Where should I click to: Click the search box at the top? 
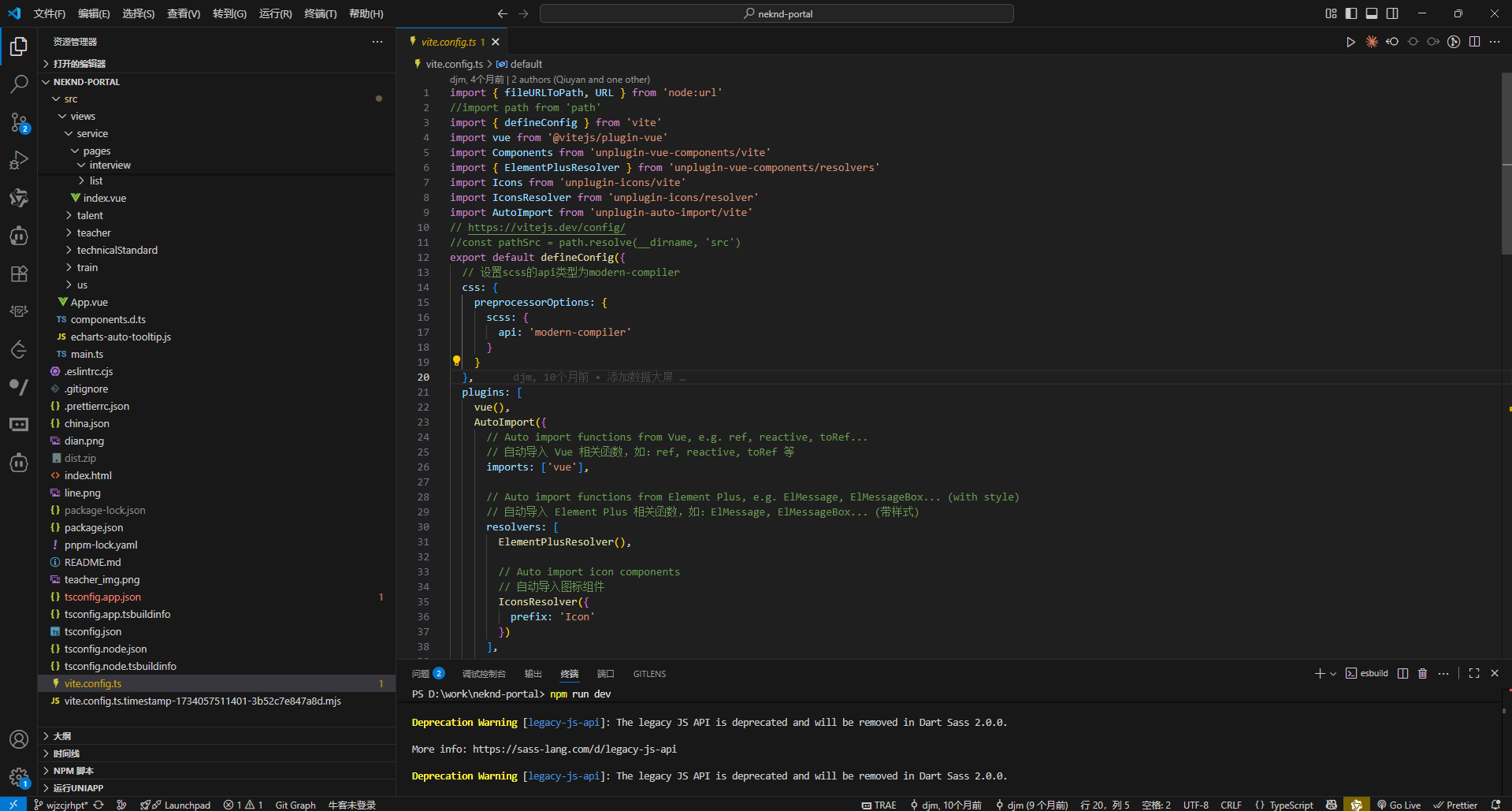coord(776,13)
